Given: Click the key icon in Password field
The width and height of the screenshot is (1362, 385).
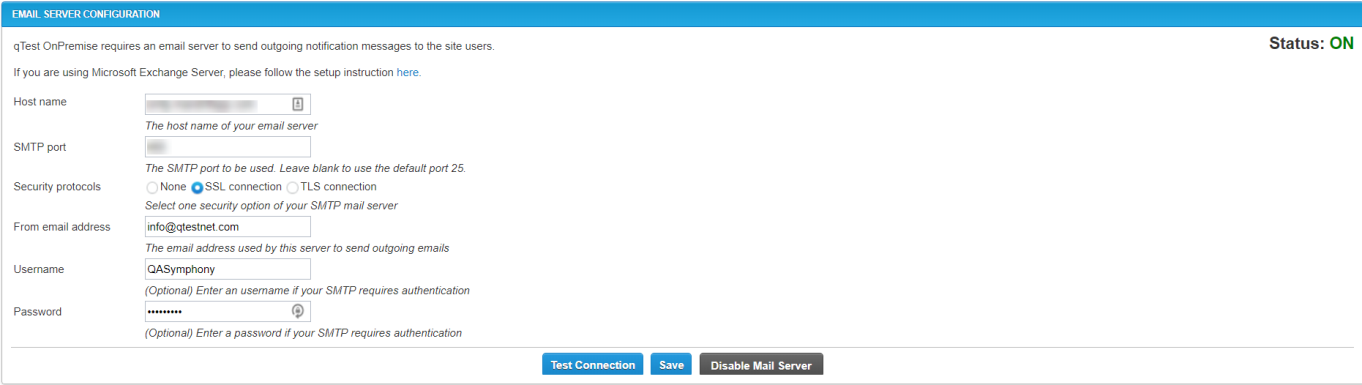Looking at the screenshot, I should 297,311.
